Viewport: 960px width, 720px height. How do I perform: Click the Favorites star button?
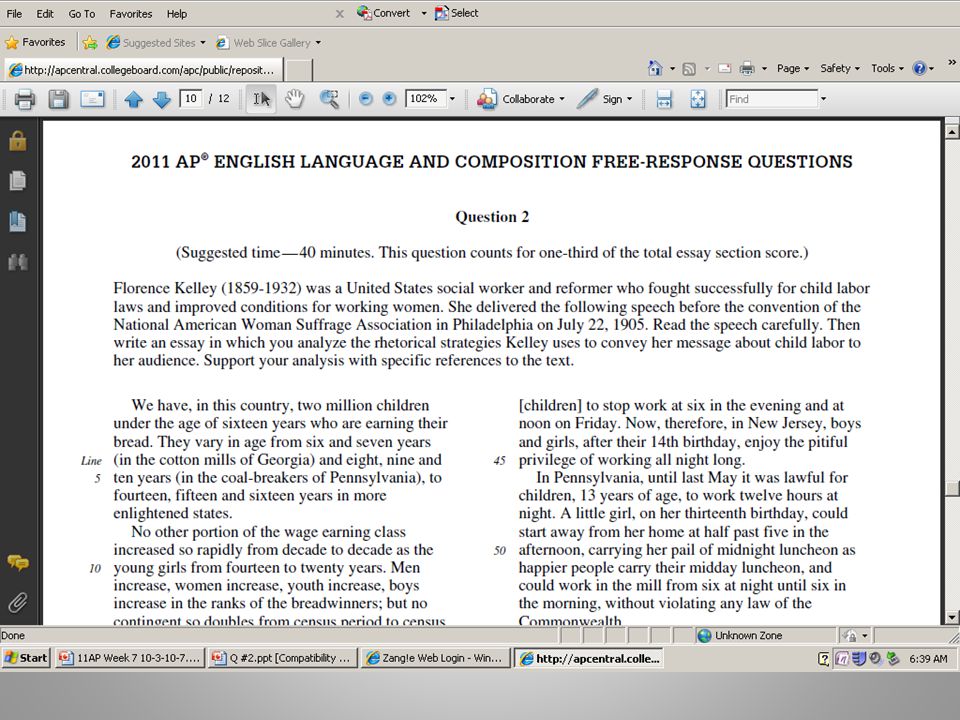[x=35, y=42]
